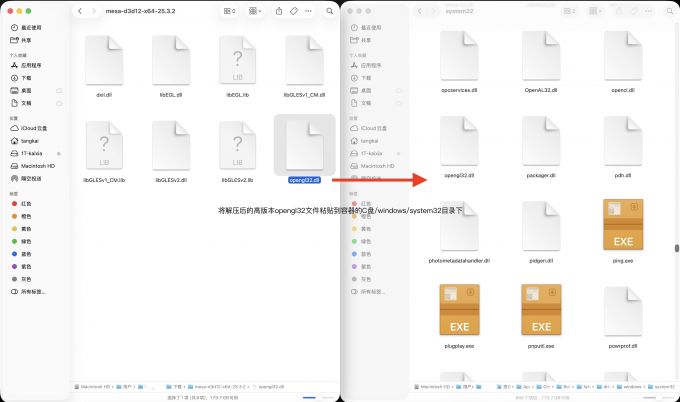Select opcservices.dll in system32 window

coord(459,56)
